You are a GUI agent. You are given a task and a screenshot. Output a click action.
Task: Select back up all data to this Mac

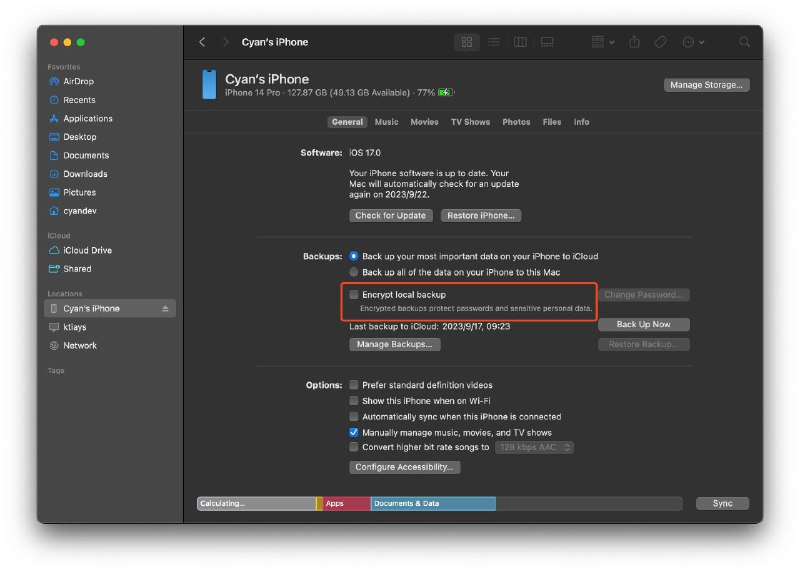354,272
